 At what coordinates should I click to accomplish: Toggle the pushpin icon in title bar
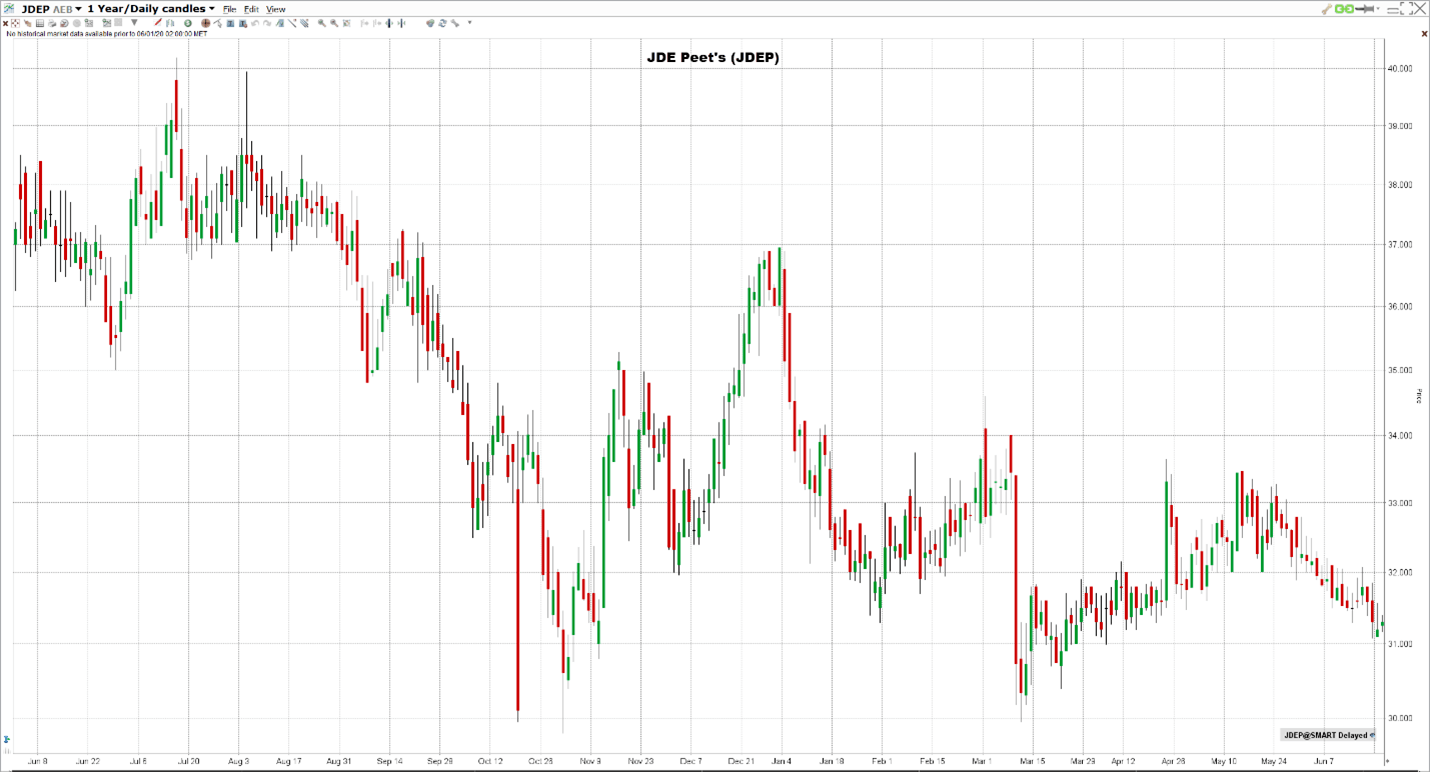click(x=1364, y=9)
